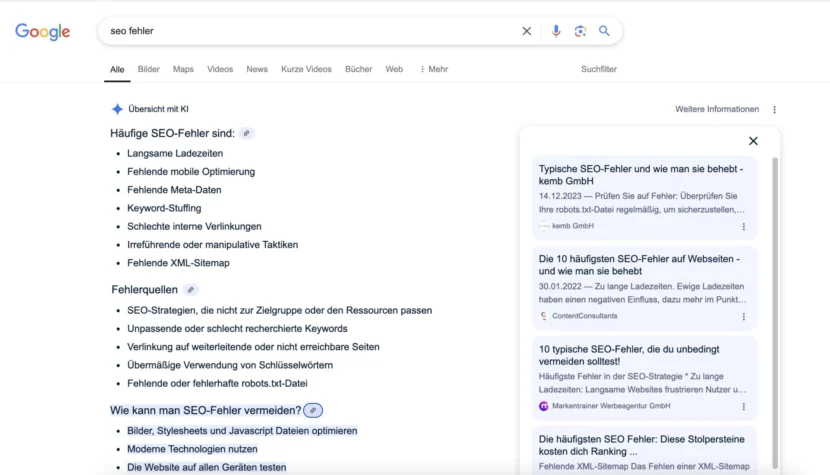Open "Typische SEO-Fehler und wie man sie behebt" source

pyautogui.click(x=638, y=175)
